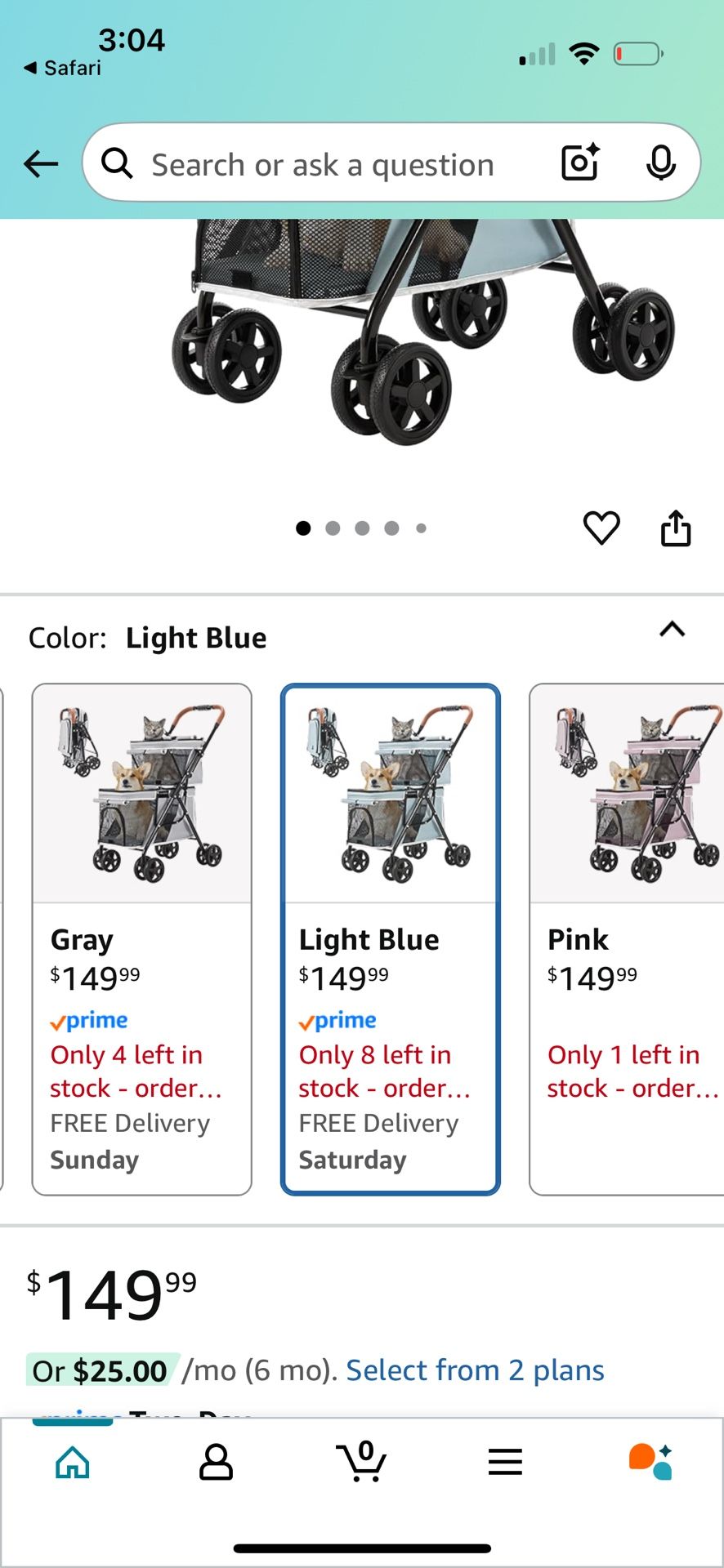Image resolution: width=724 pixels, height=1568 pixels.
Task: Return to Safari via status bar link
Action: point(61,68)
